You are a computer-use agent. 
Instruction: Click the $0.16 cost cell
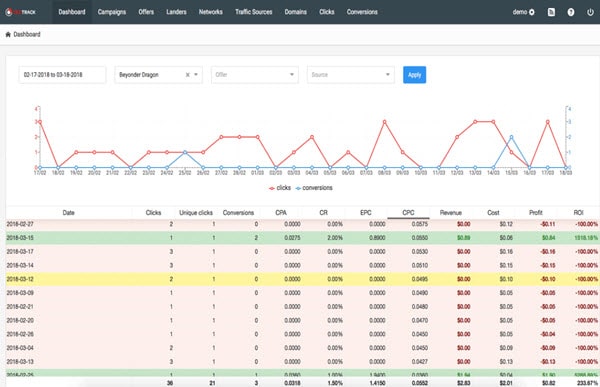pyautogui.click(x=506, y=251)
